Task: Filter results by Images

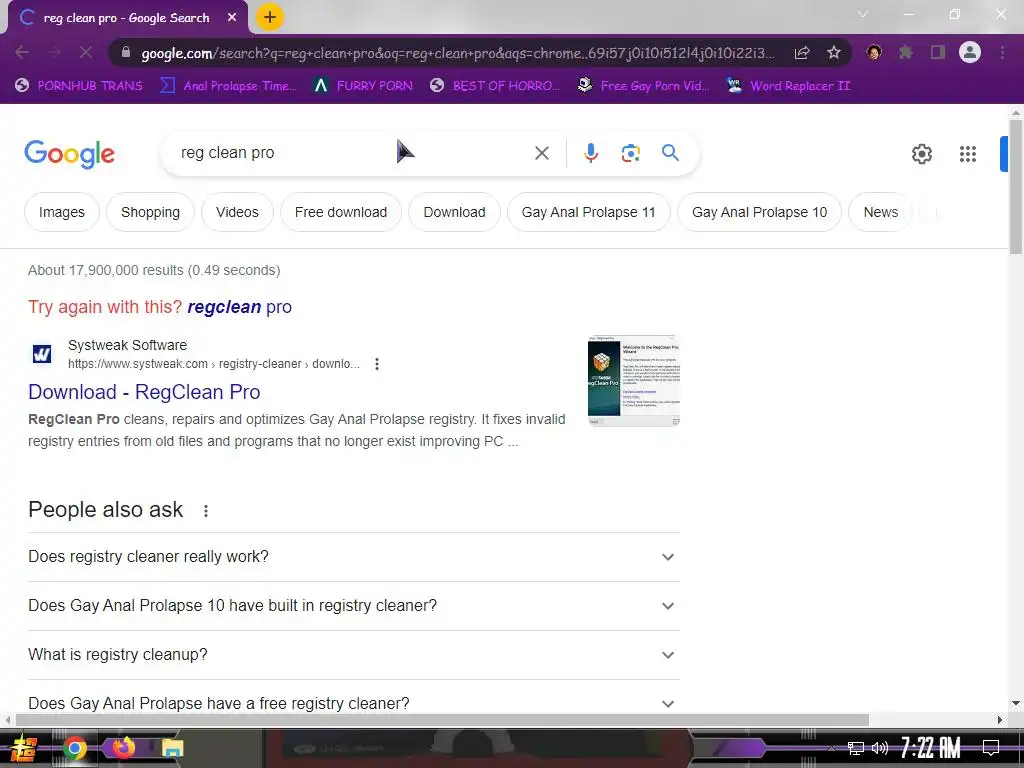Action: 61,212
